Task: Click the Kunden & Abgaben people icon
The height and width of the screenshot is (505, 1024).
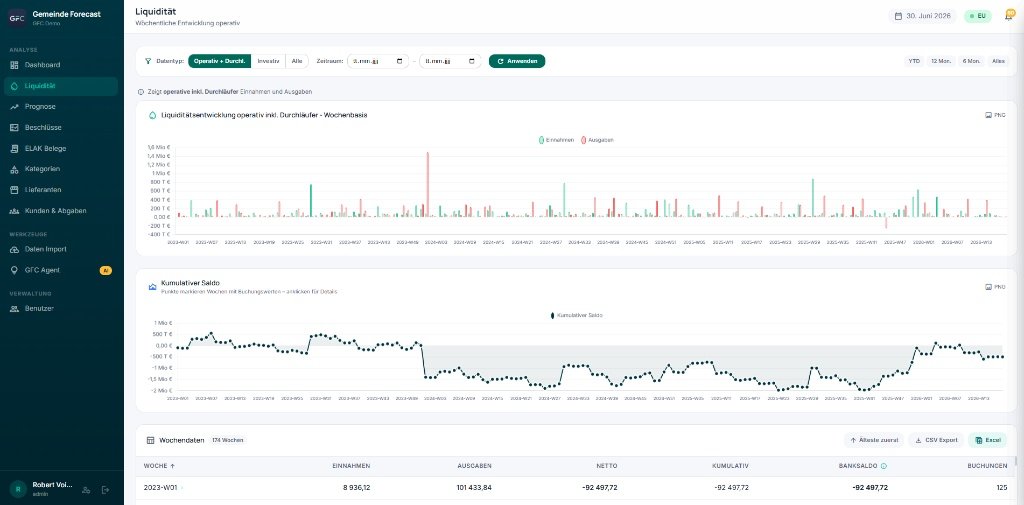Action: [14, 211]
